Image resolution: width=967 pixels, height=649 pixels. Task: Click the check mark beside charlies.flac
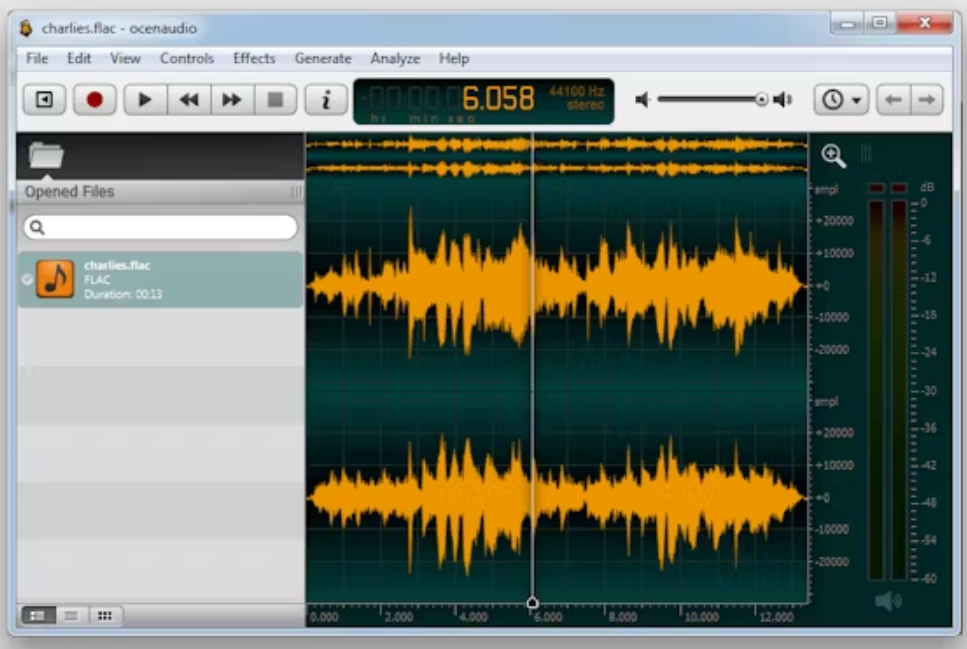(27, 279)
